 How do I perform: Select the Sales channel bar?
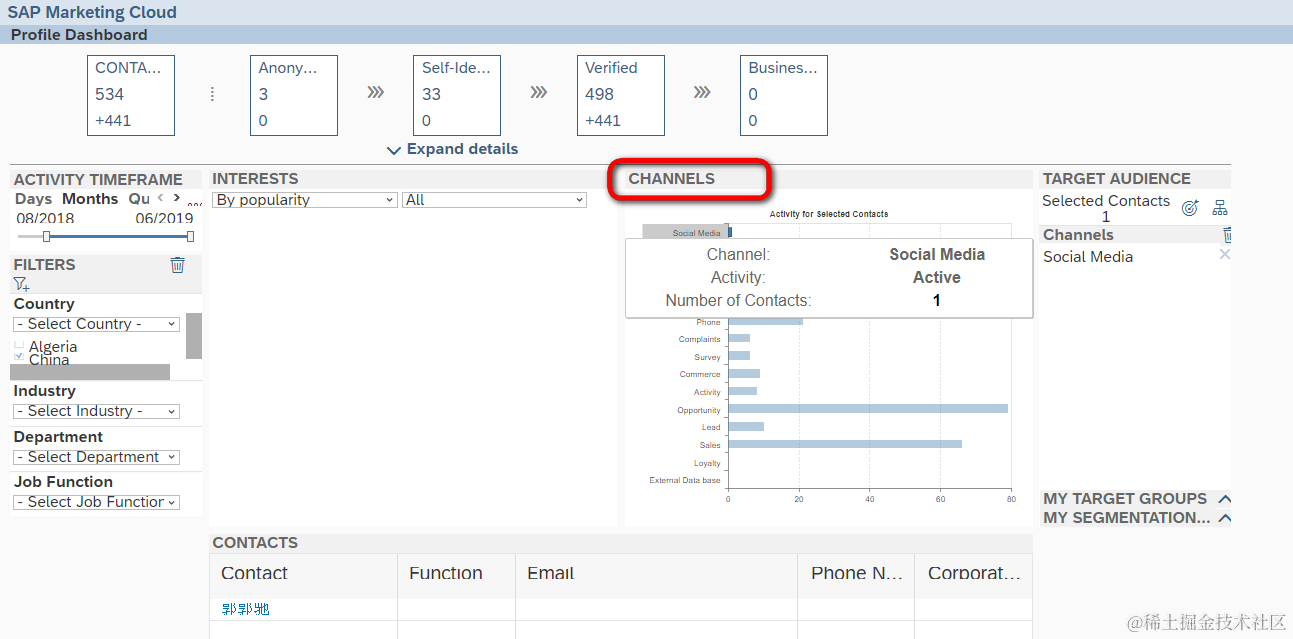(x=845, y=444)
